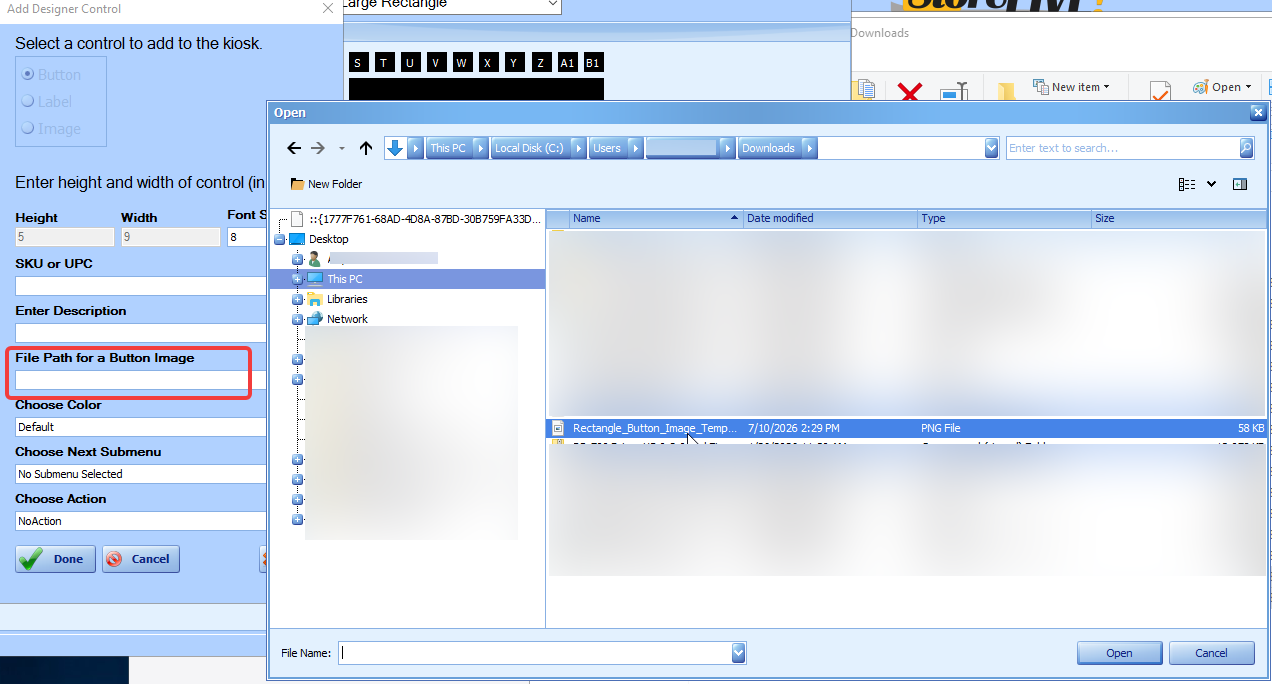Screen dimensions: 1272x684
Task: Click the Open button in the dialog
Action: click(x=1119, y=653)
